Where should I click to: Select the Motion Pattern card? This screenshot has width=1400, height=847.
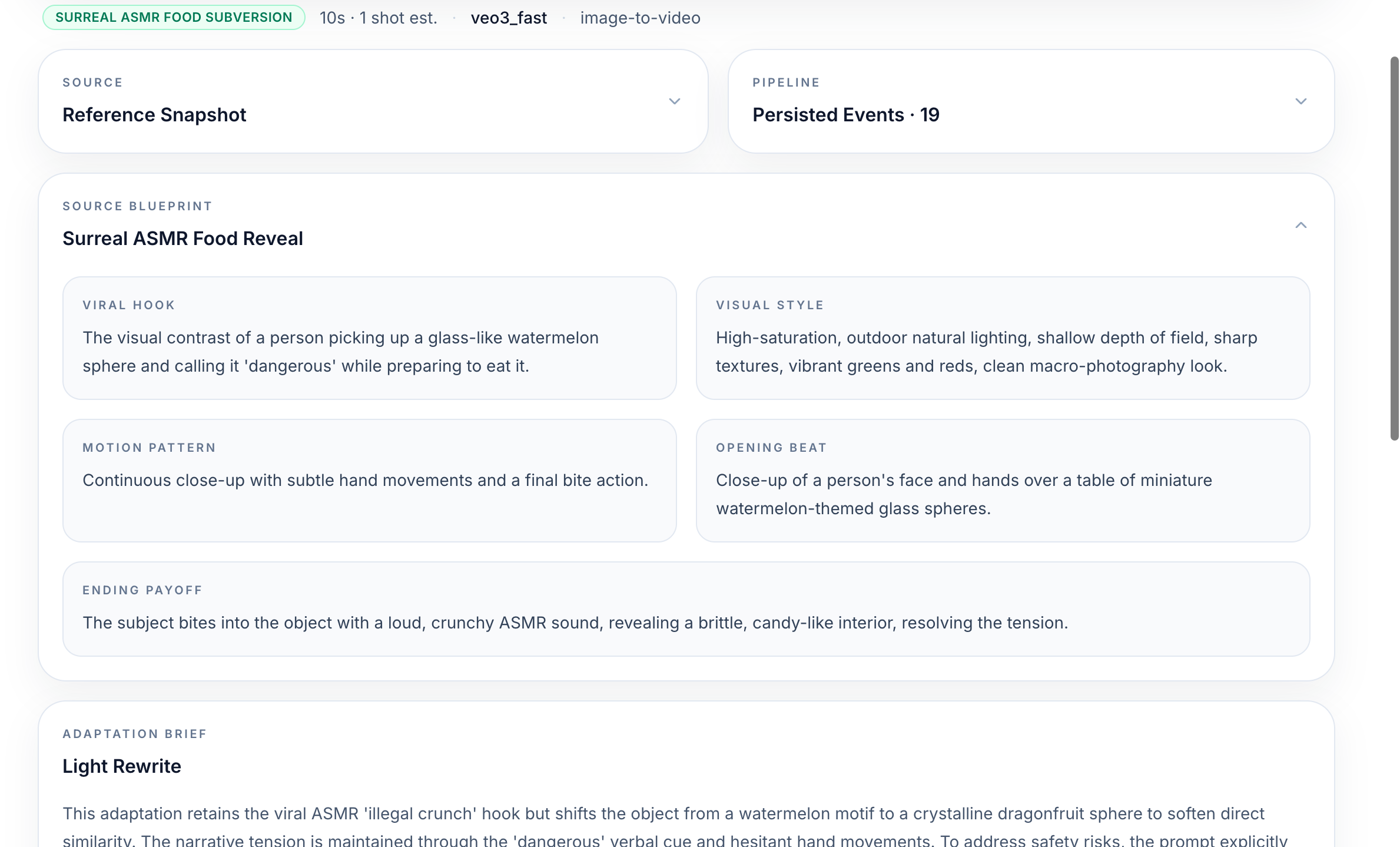click(370, 481)
